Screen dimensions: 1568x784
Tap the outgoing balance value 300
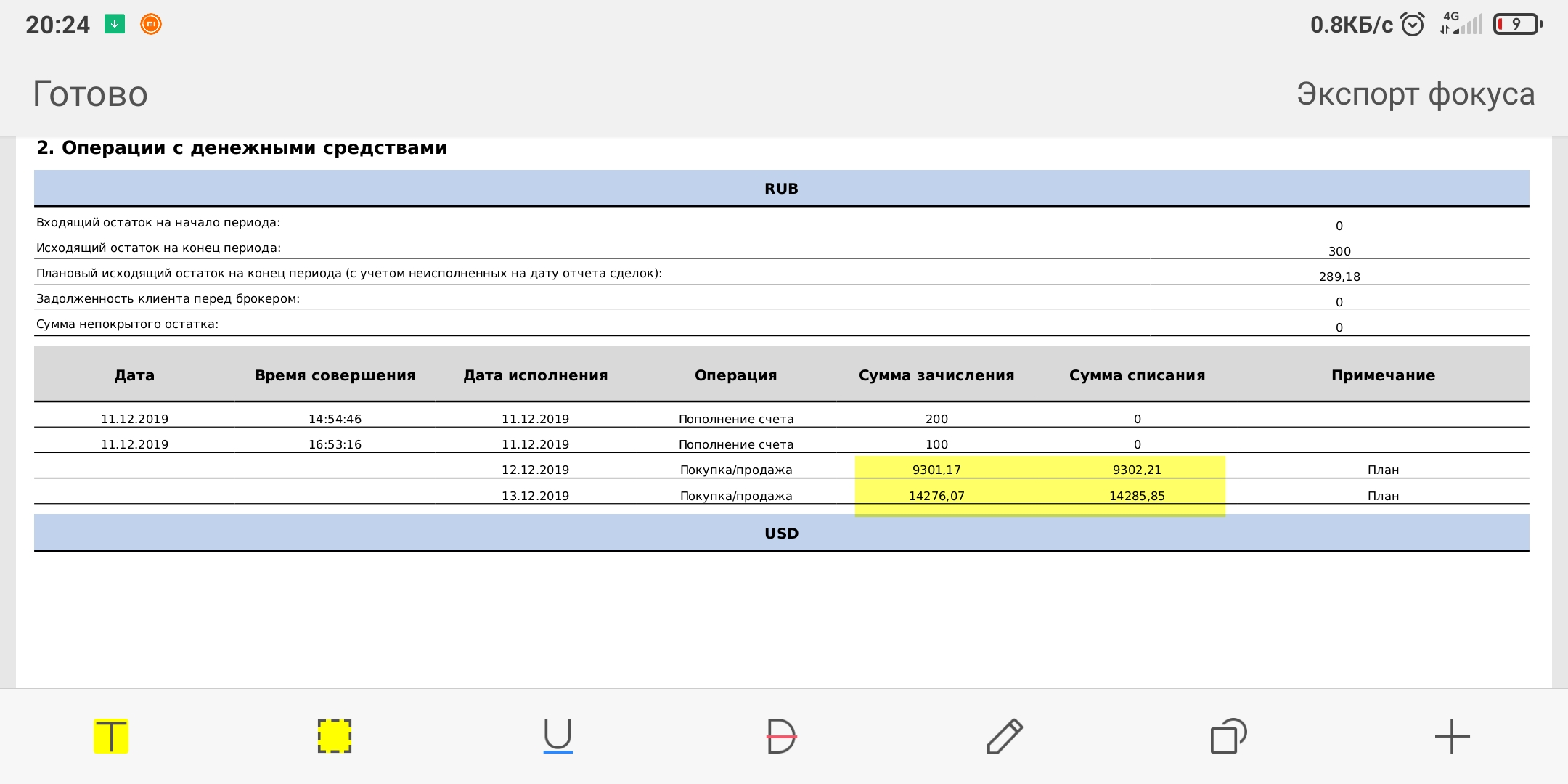tap(1340, 251)
